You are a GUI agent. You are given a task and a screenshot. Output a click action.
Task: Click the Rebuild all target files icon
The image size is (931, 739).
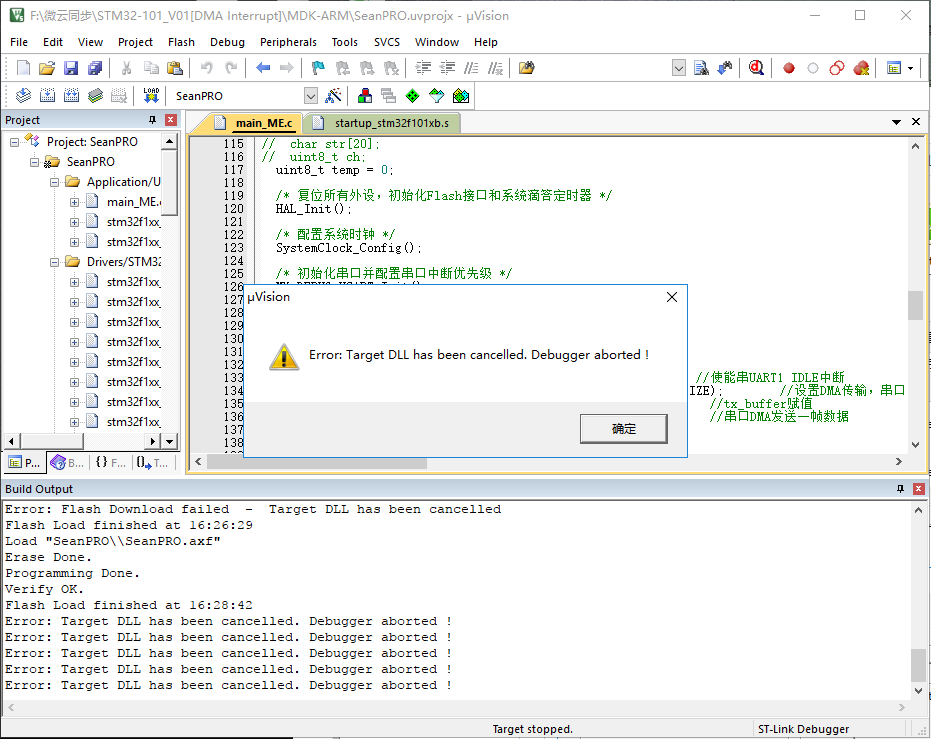point(71,96)
